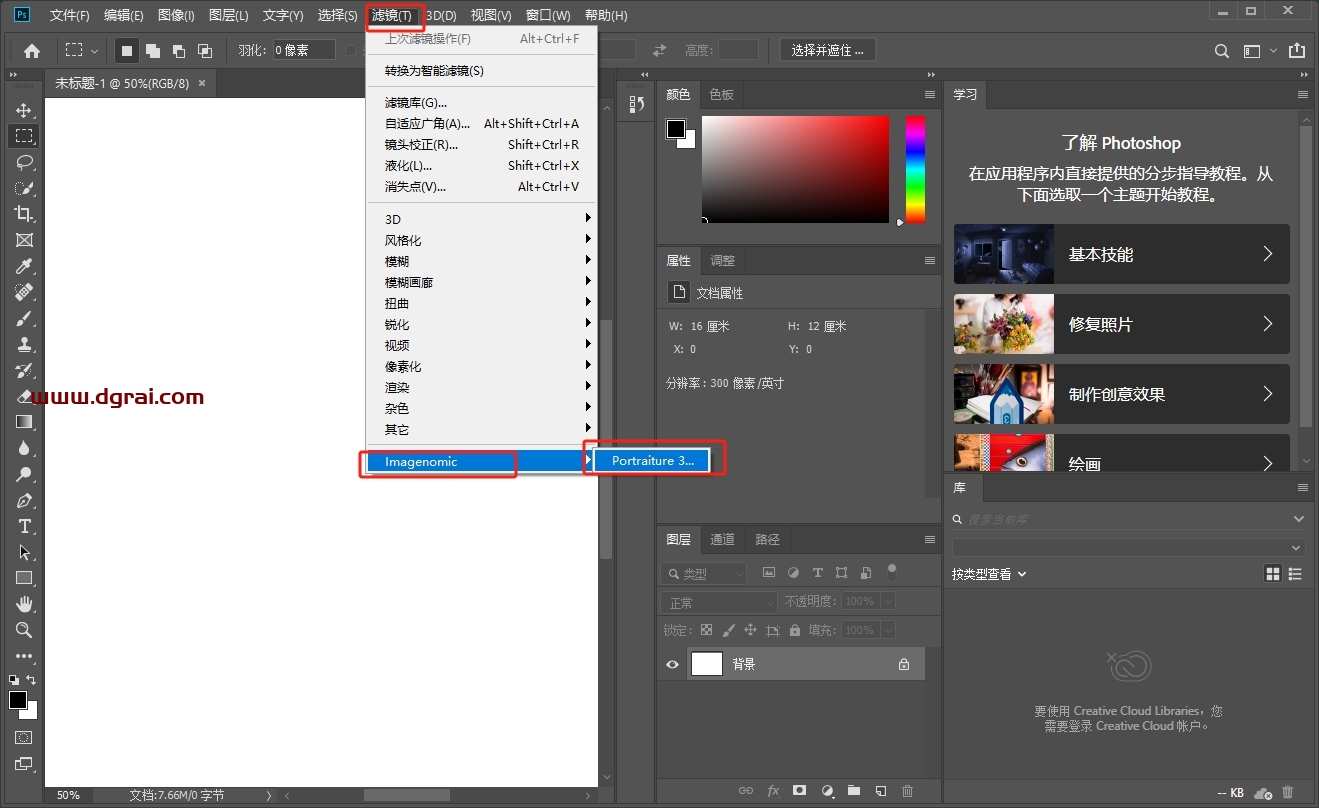The height and width of the screenshot is (808, 1319).
Task: Open the 制作创意效果 tutorial
Action: pyautogui.click(x=1121, y=394)
